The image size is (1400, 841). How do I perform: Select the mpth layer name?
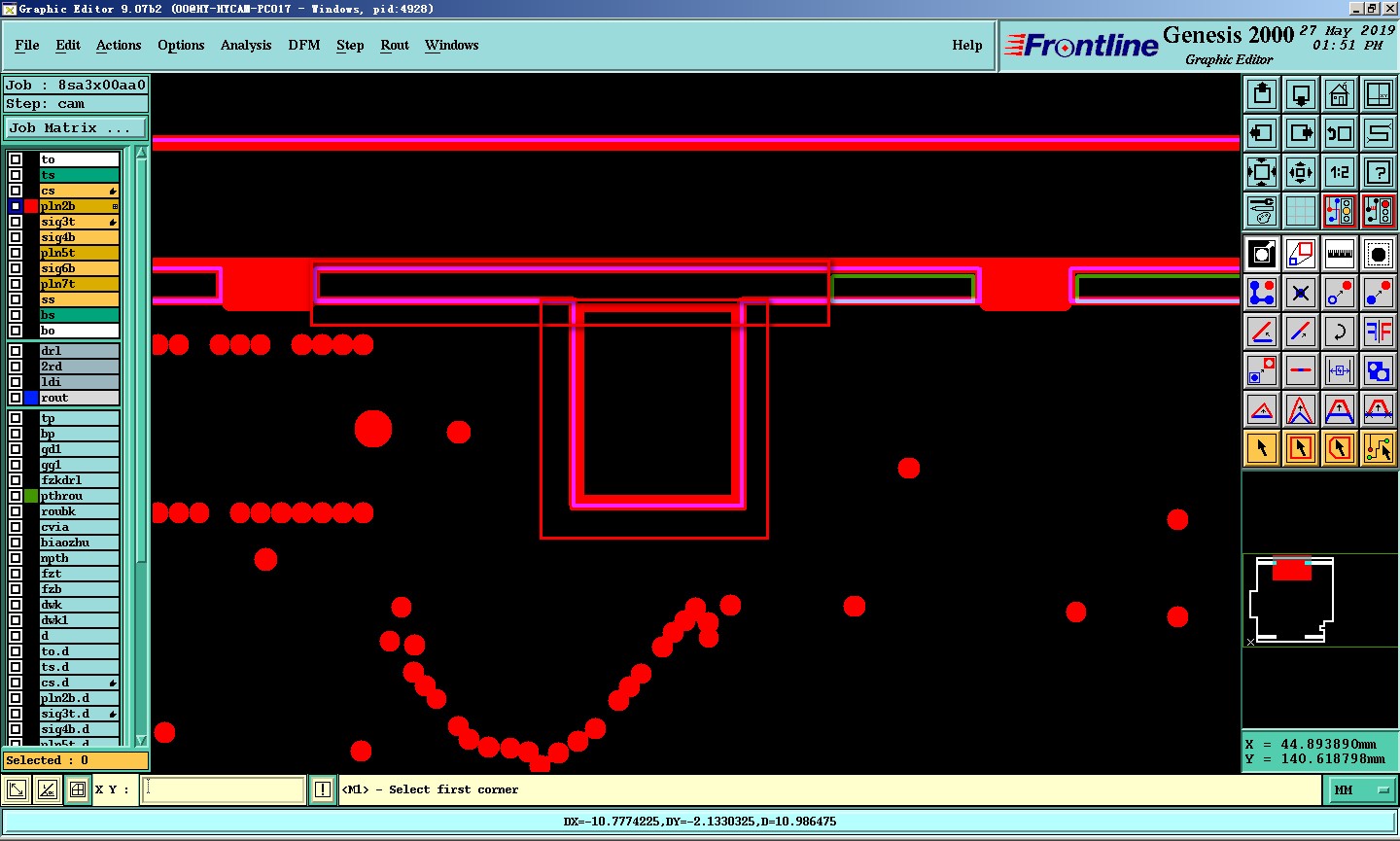[79, 558]
